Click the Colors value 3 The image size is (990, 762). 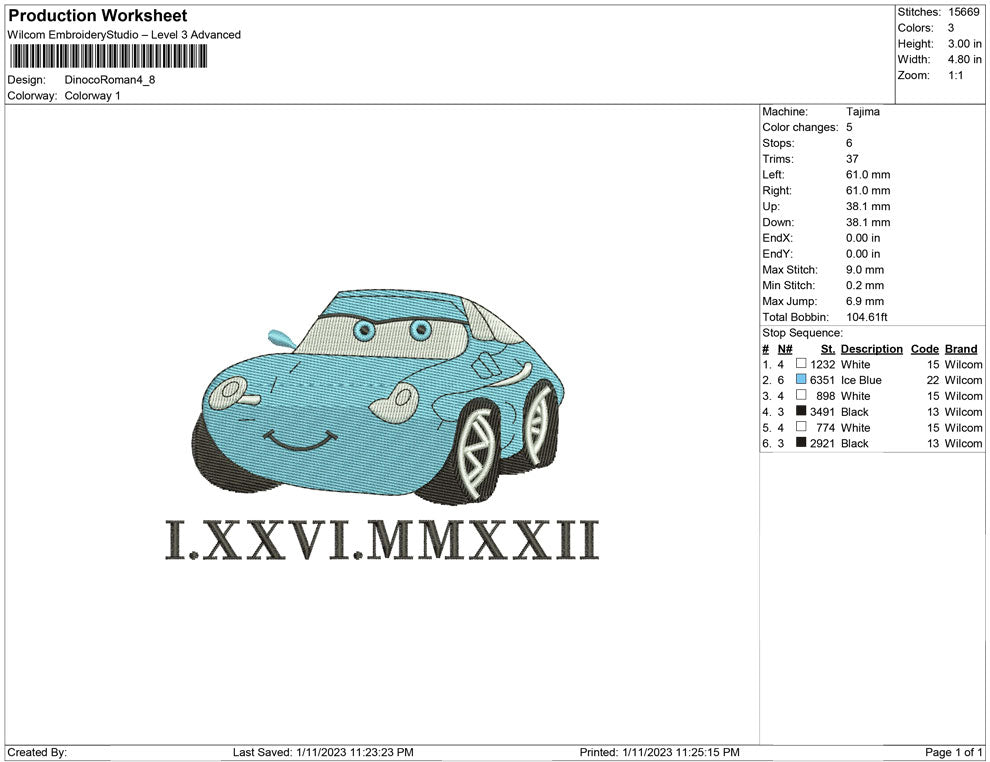(x=951, y=28)
